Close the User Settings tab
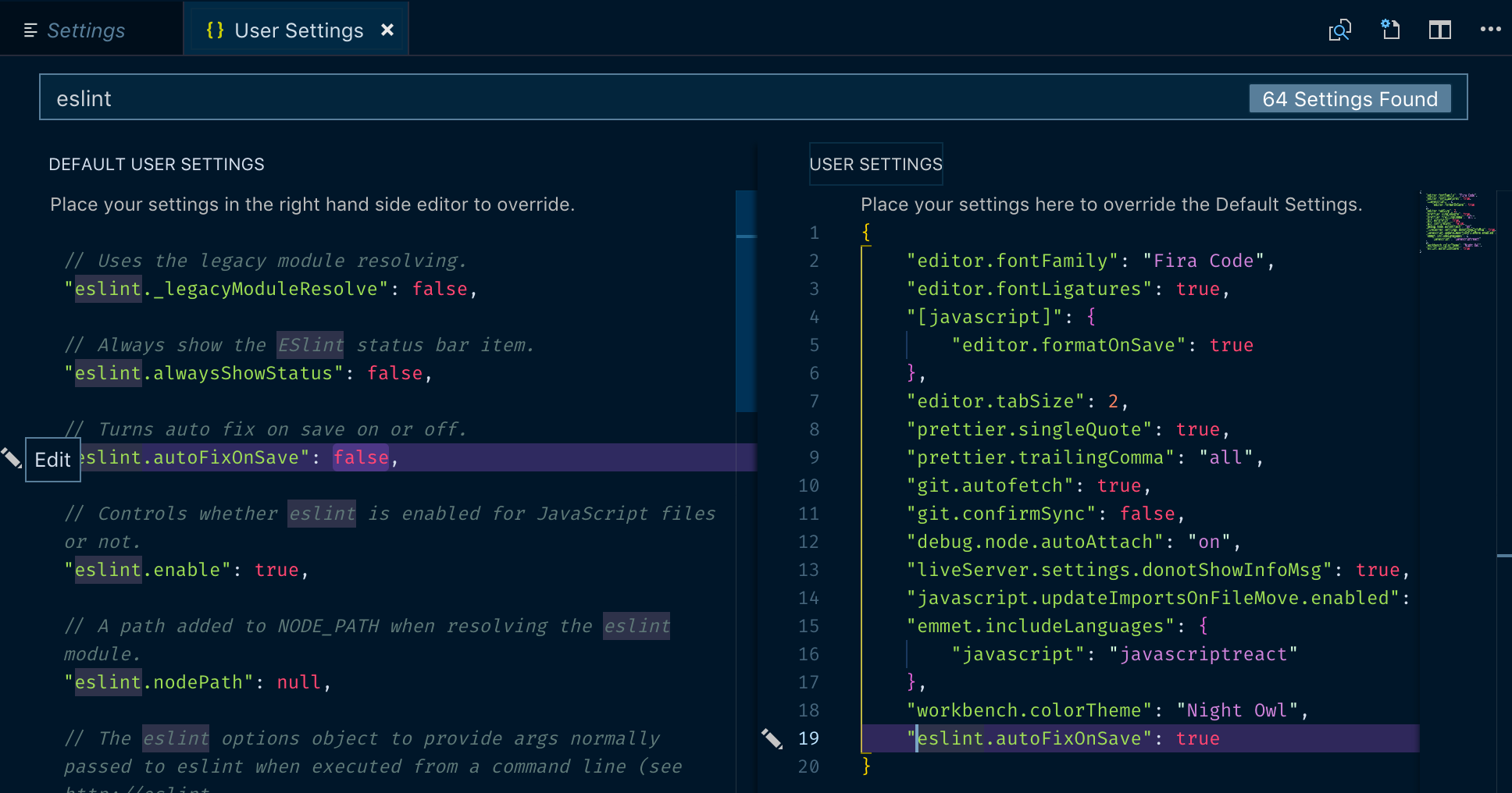This screenshot has width=1512, height=793. (387, 30)
